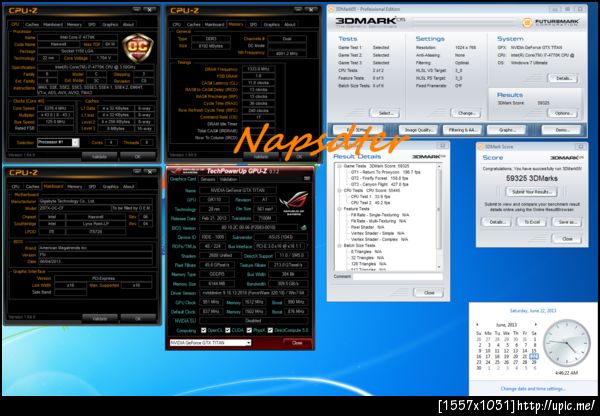
Task: Select GT3 - Canyon Flight row
Action: [x=380, y=184]
